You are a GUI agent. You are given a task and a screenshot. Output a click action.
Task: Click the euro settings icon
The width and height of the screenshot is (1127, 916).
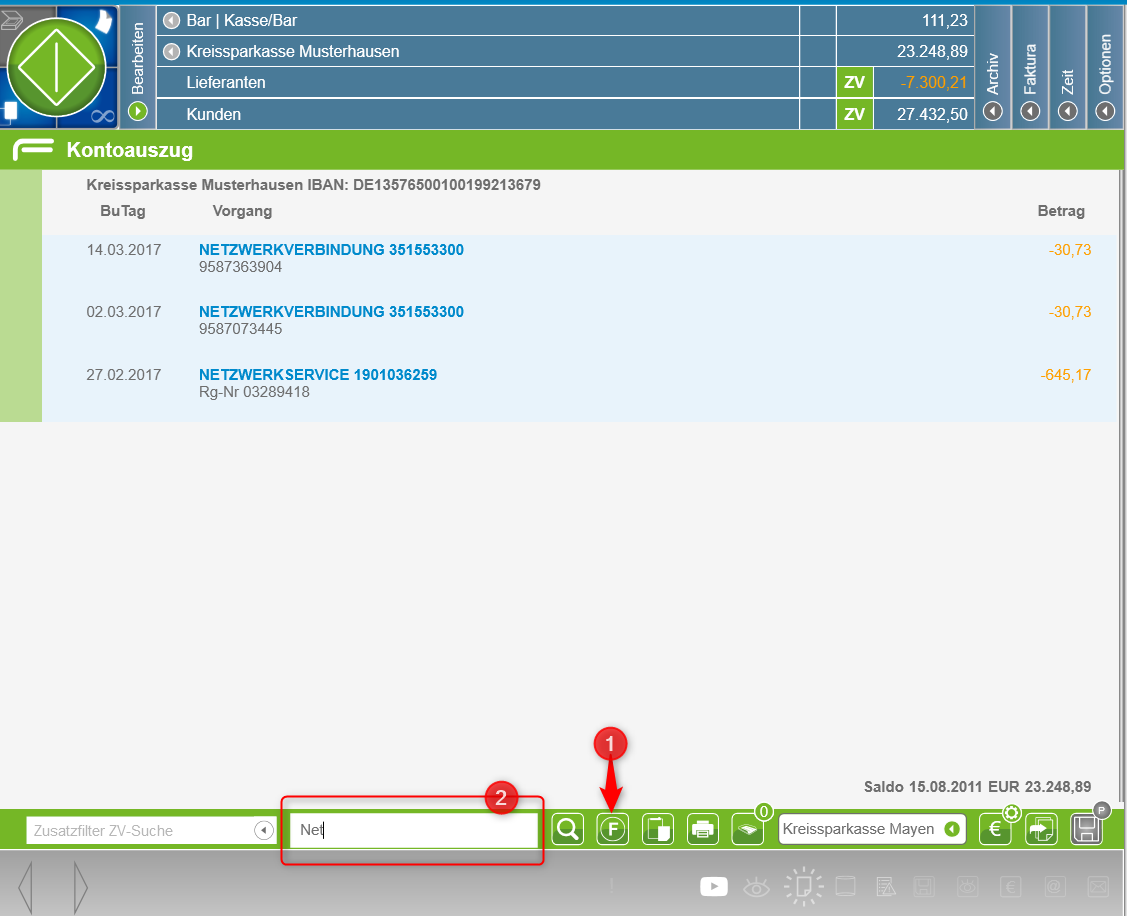(995, 830)
